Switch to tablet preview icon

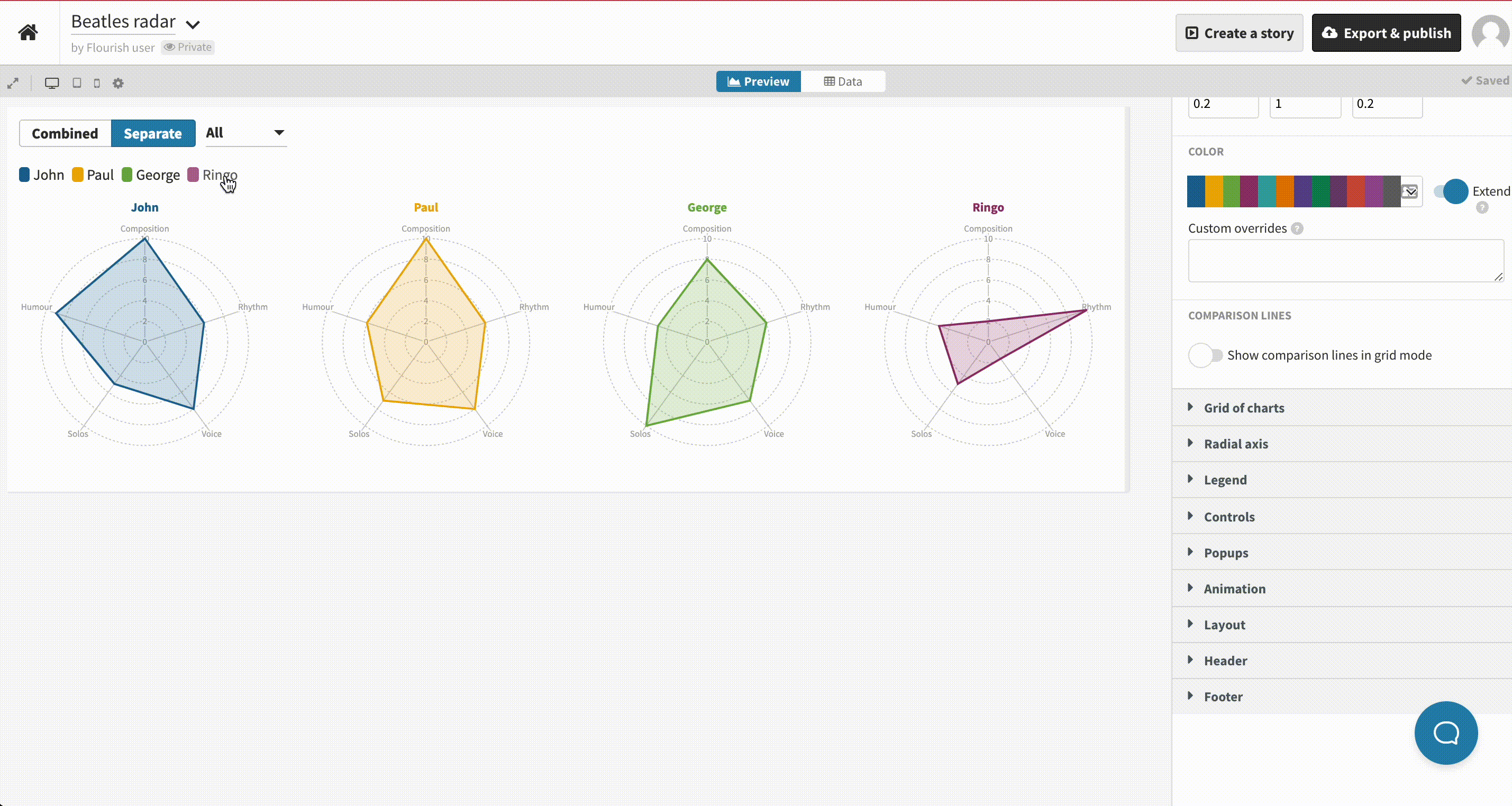coord(77,84)
